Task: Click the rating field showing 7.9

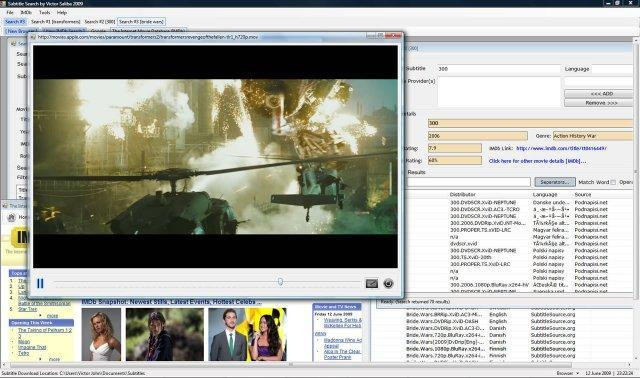Action: [455, 148]
